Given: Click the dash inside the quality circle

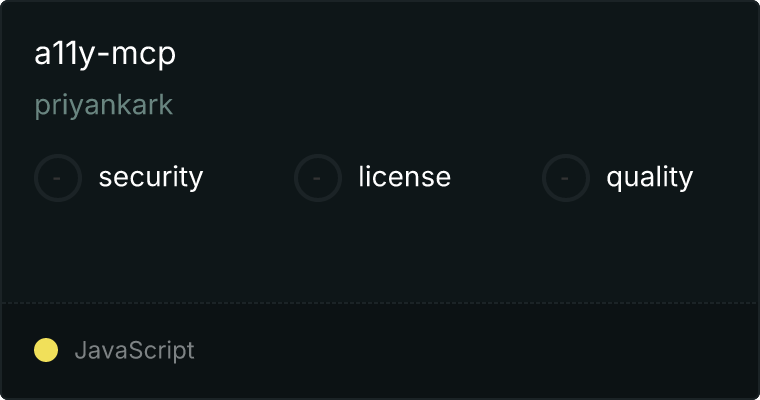Looking at the screenshot, I should pyautogui.click(x=565, y=178).
